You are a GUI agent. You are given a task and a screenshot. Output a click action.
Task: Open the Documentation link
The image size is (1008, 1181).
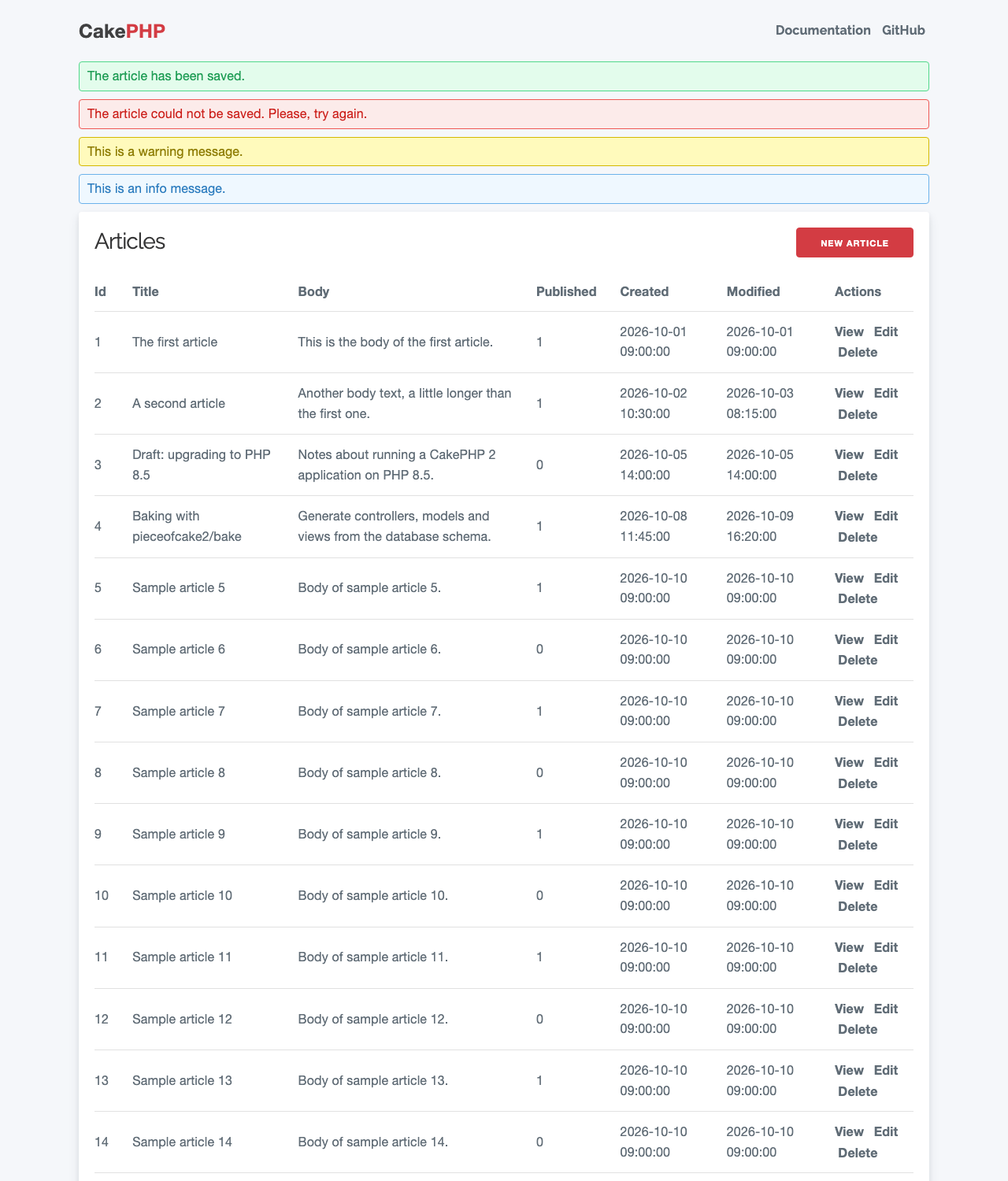coord(823,30)
